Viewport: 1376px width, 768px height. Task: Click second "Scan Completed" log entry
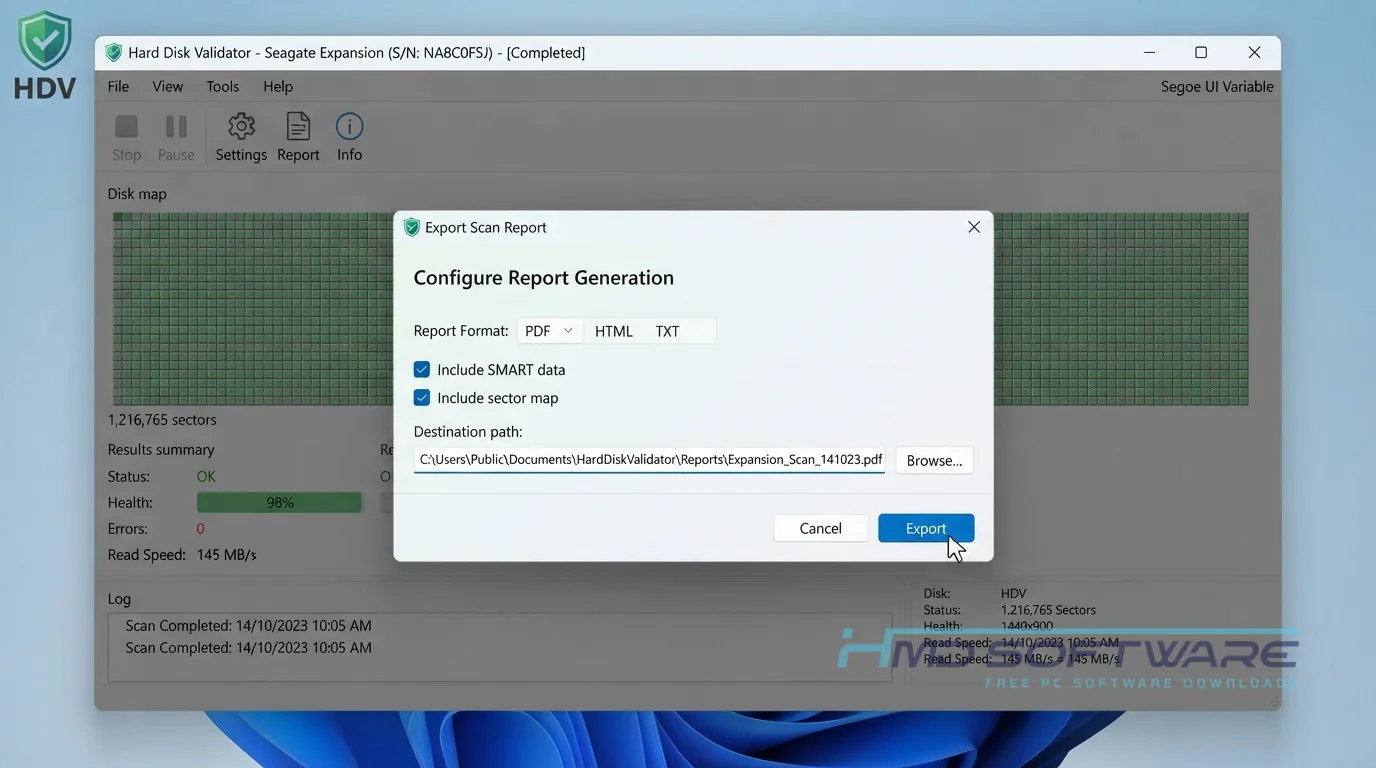[248, 648]
